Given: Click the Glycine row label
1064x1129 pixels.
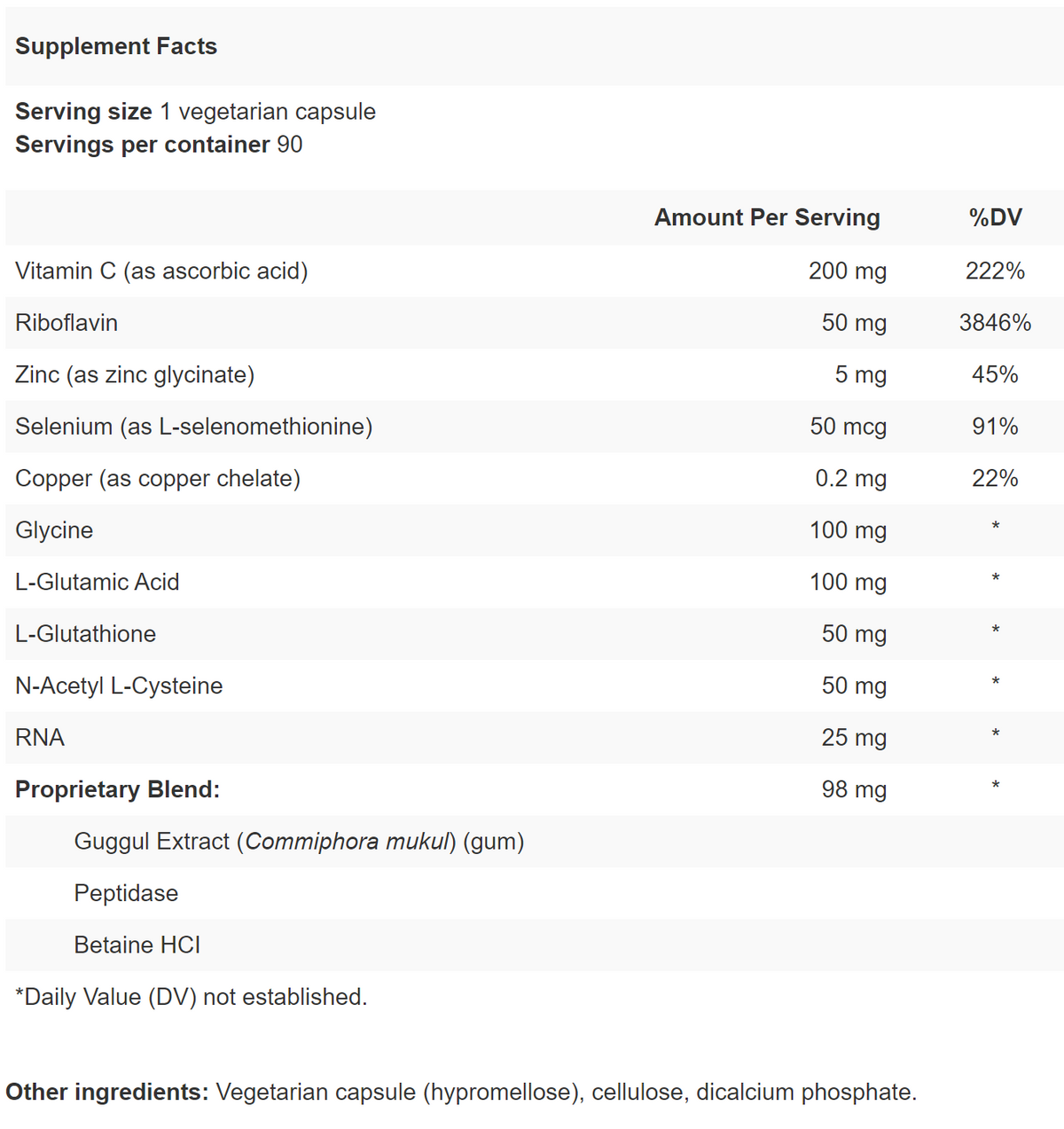Looking at the screenshot, I should point(54,530).
